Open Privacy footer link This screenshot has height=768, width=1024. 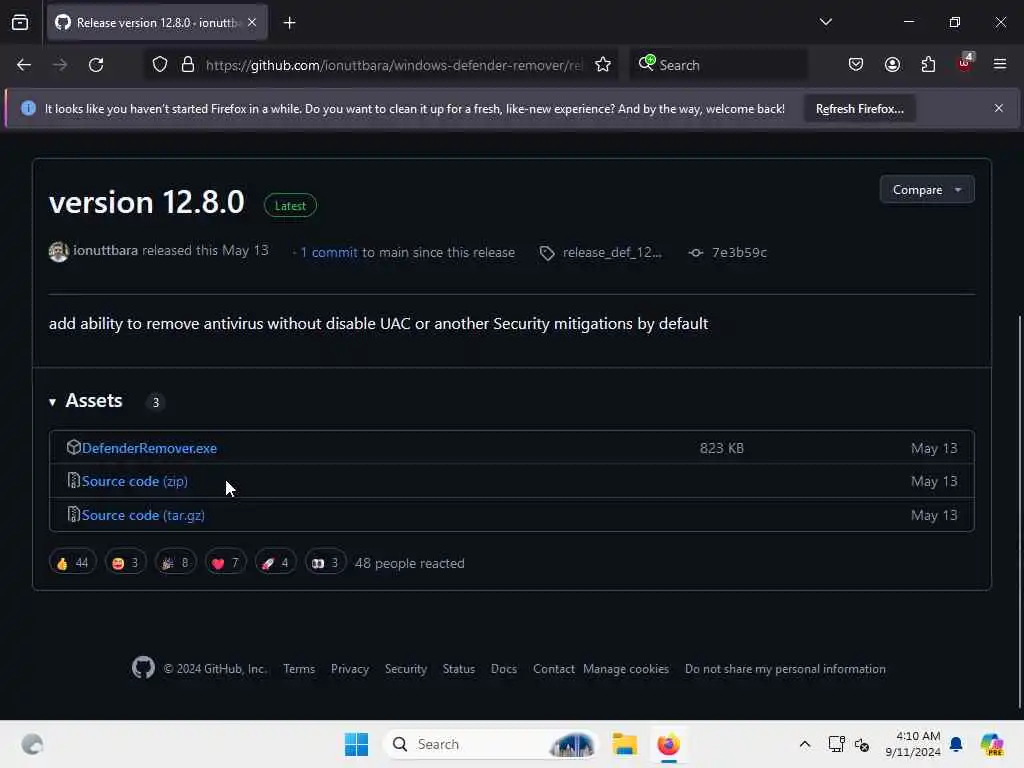[349, 669]
